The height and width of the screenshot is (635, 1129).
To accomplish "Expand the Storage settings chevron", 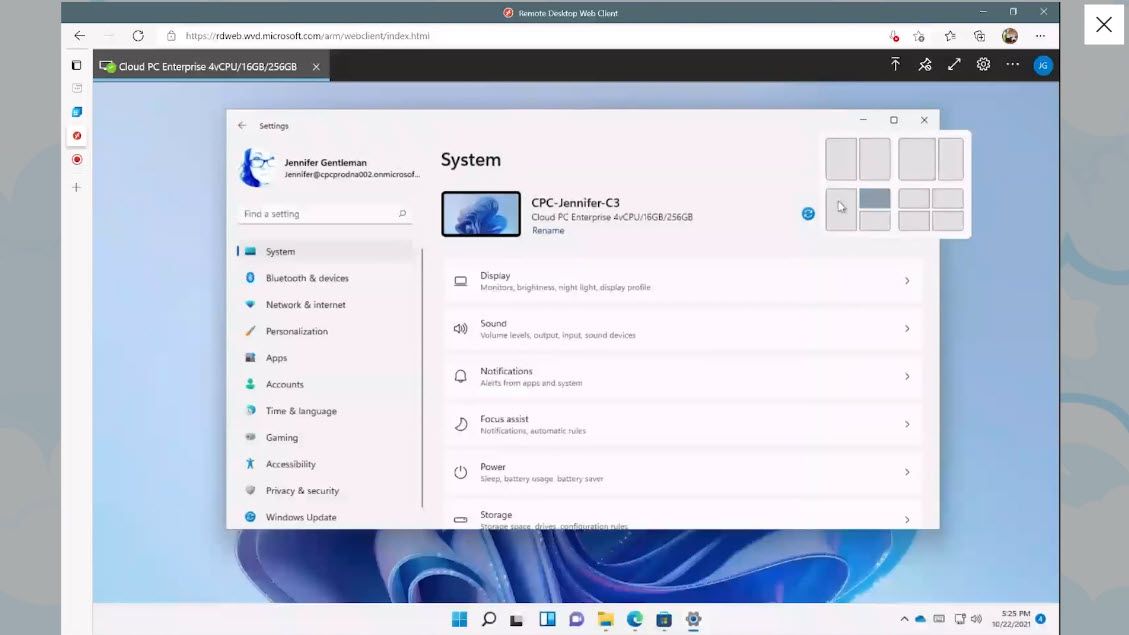I will pyautogui.click(x=907, y=519).
